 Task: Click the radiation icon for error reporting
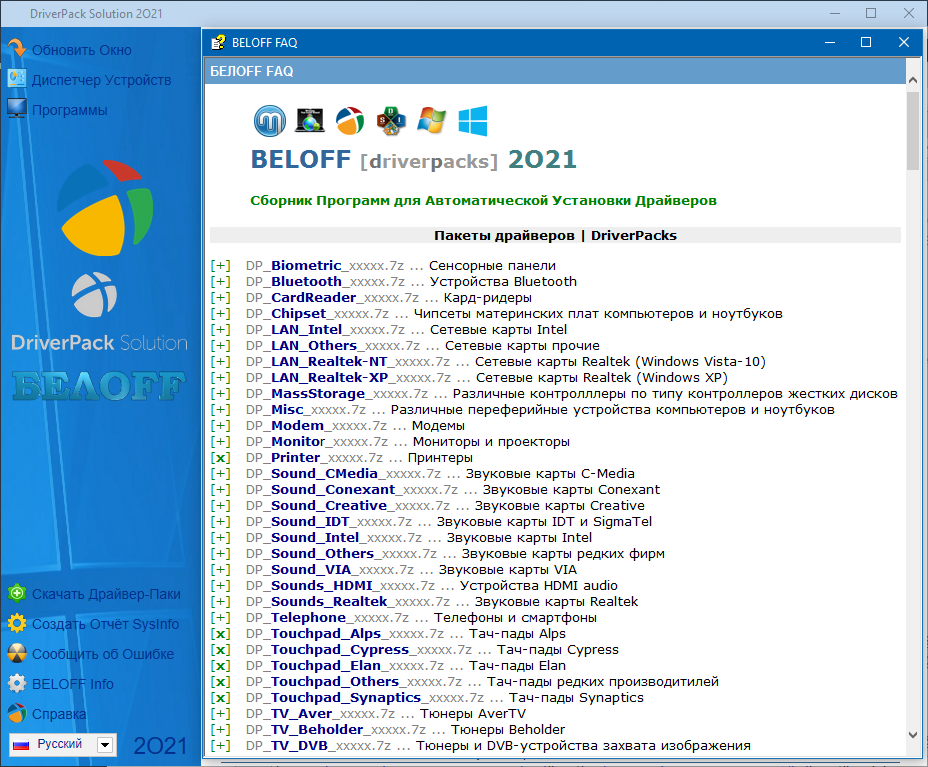click(x=16, y=654)
